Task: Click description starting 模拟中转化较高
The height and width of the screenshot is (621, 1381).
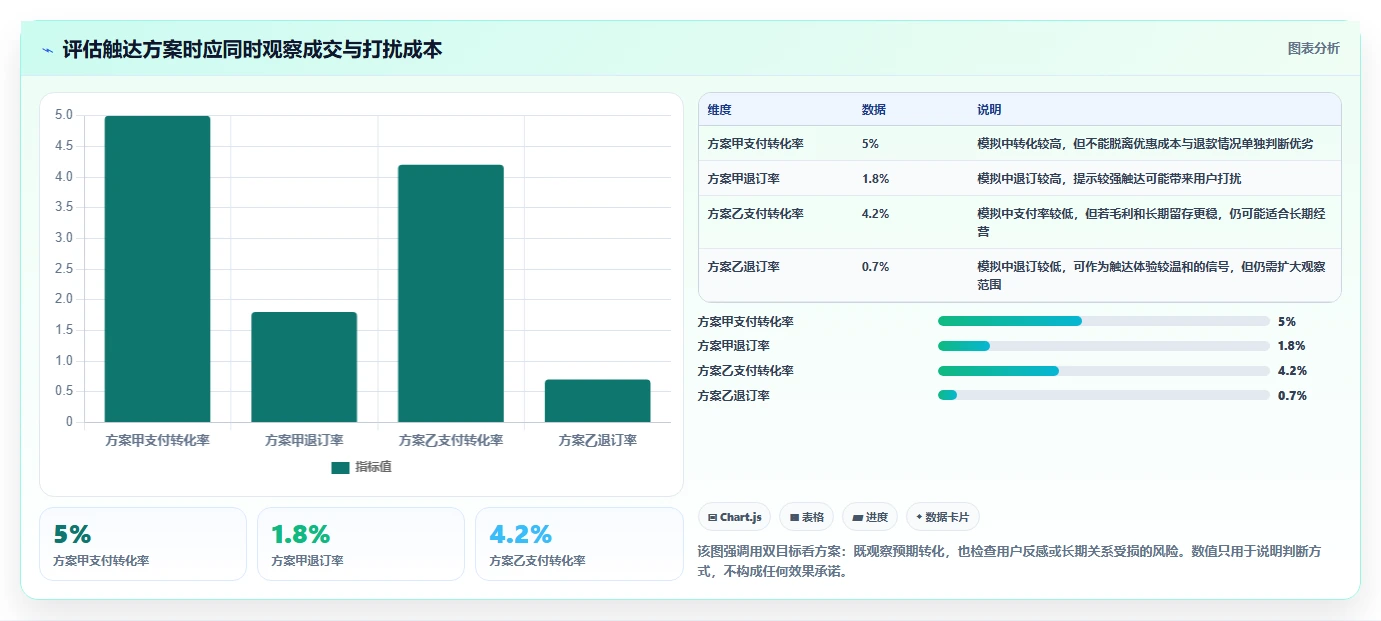Action: (1145, 144)
